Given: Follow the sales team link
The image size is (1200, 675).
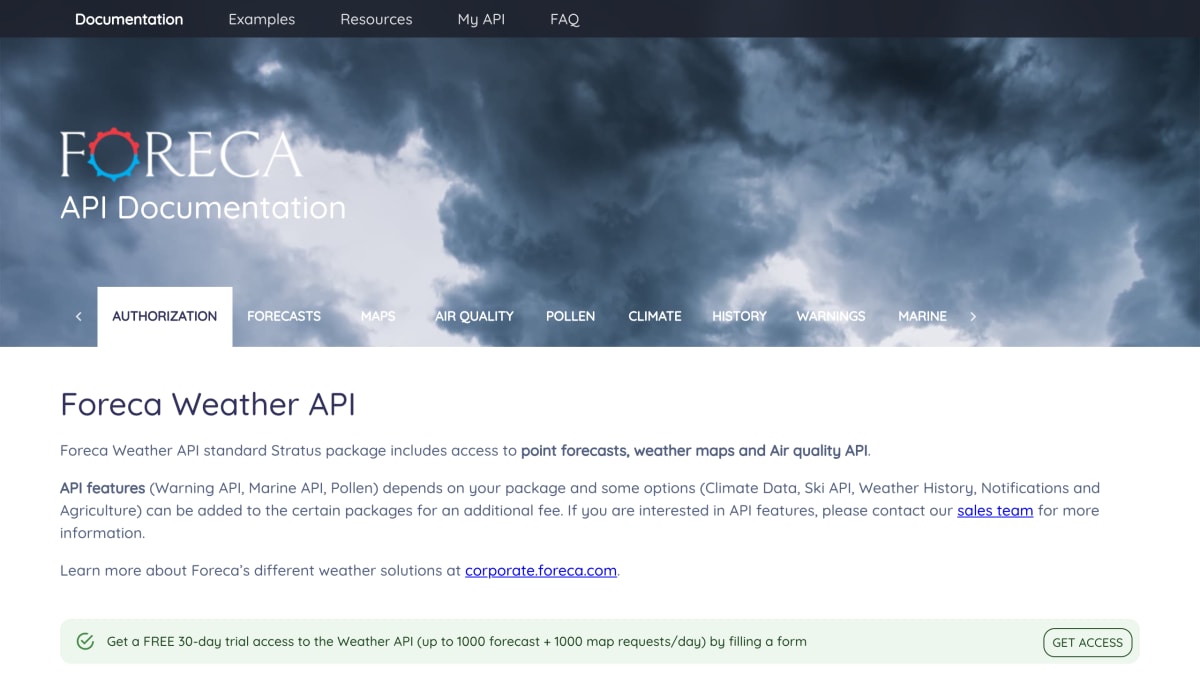Looking at the screenshot, I should click(995, 510).
